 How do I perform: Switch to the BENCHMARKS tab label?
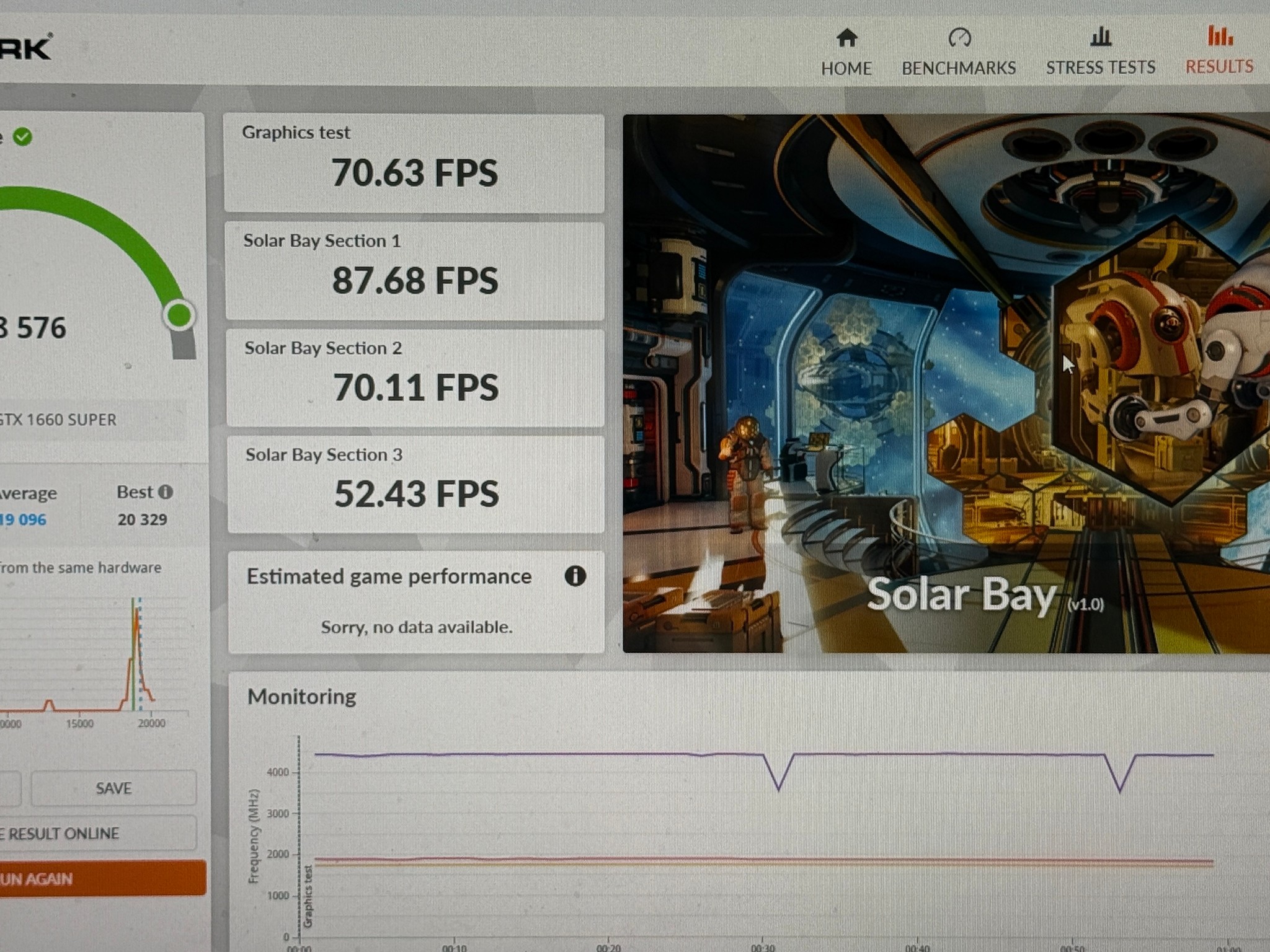(x=959, y=68)
